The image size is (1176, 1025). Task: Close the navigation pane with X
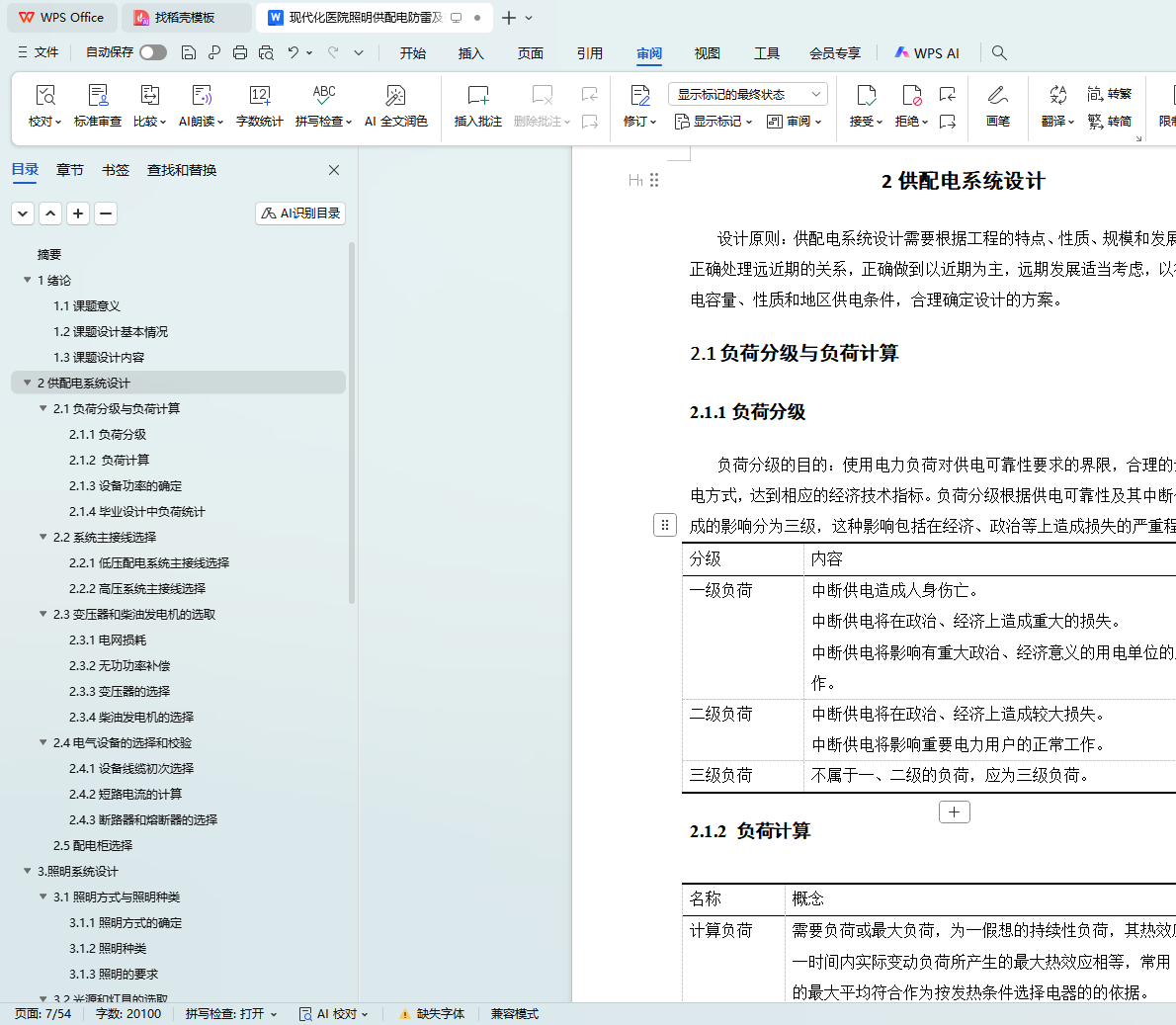pos(334,170)
